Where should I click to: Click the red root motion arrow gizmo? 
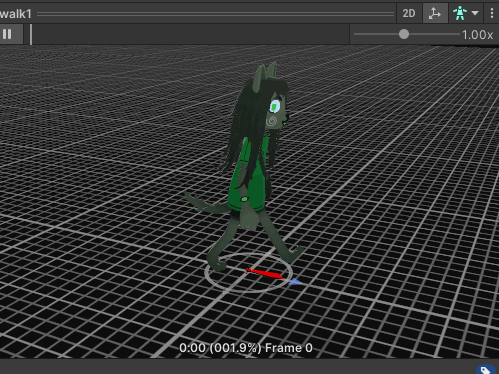click(265, 273)
